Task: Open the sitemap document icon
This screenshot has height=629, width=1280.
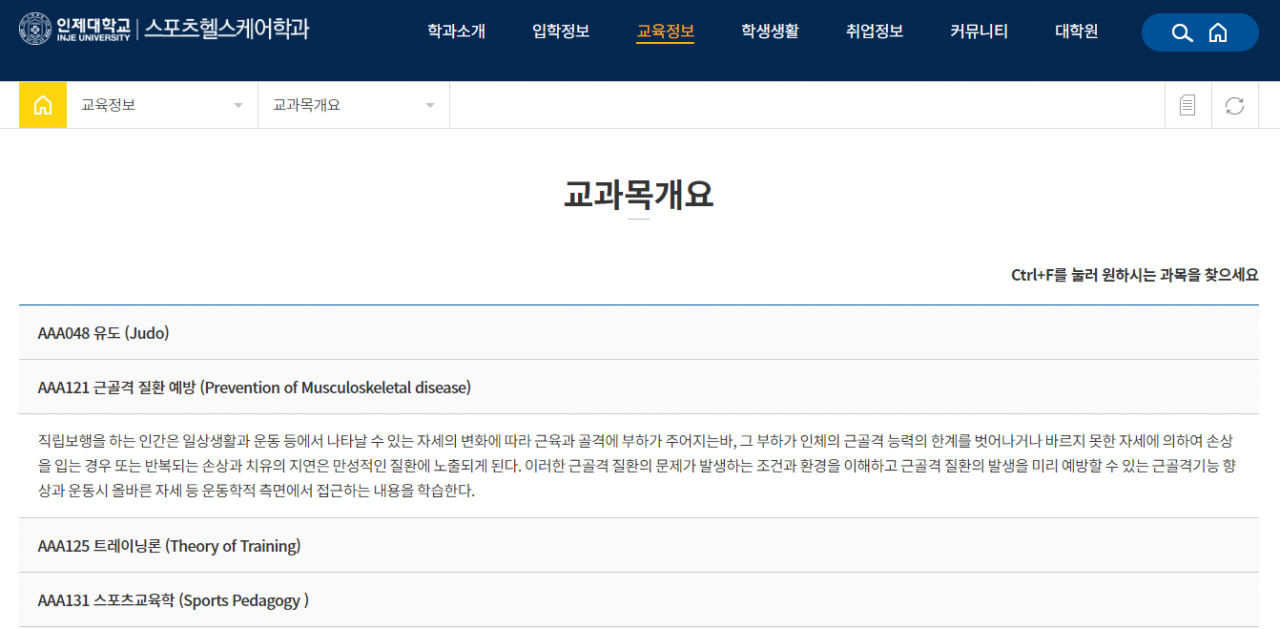Action: pyautogui.click(x=1187, y=104)
